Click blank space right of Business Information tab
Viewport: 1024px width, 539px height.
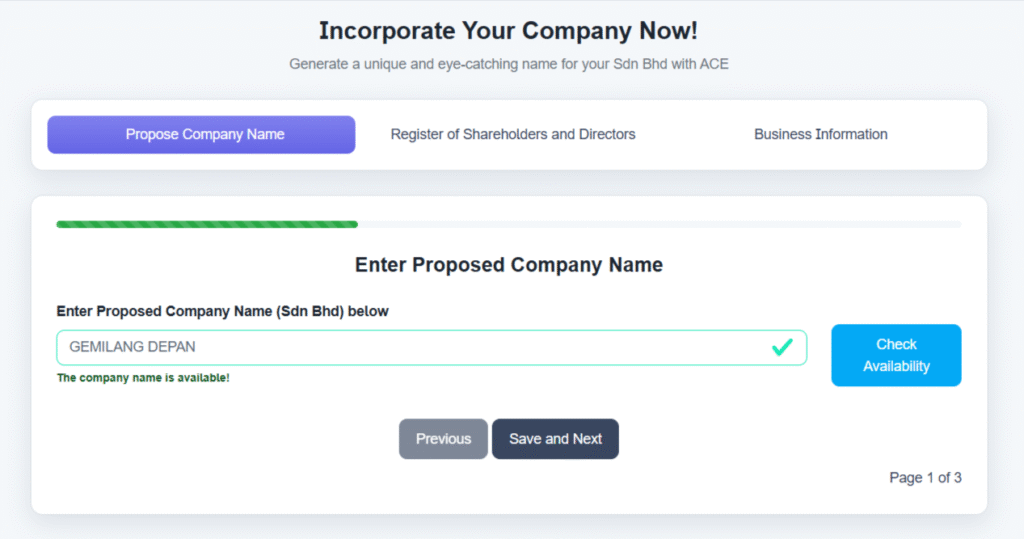point(940,135)
